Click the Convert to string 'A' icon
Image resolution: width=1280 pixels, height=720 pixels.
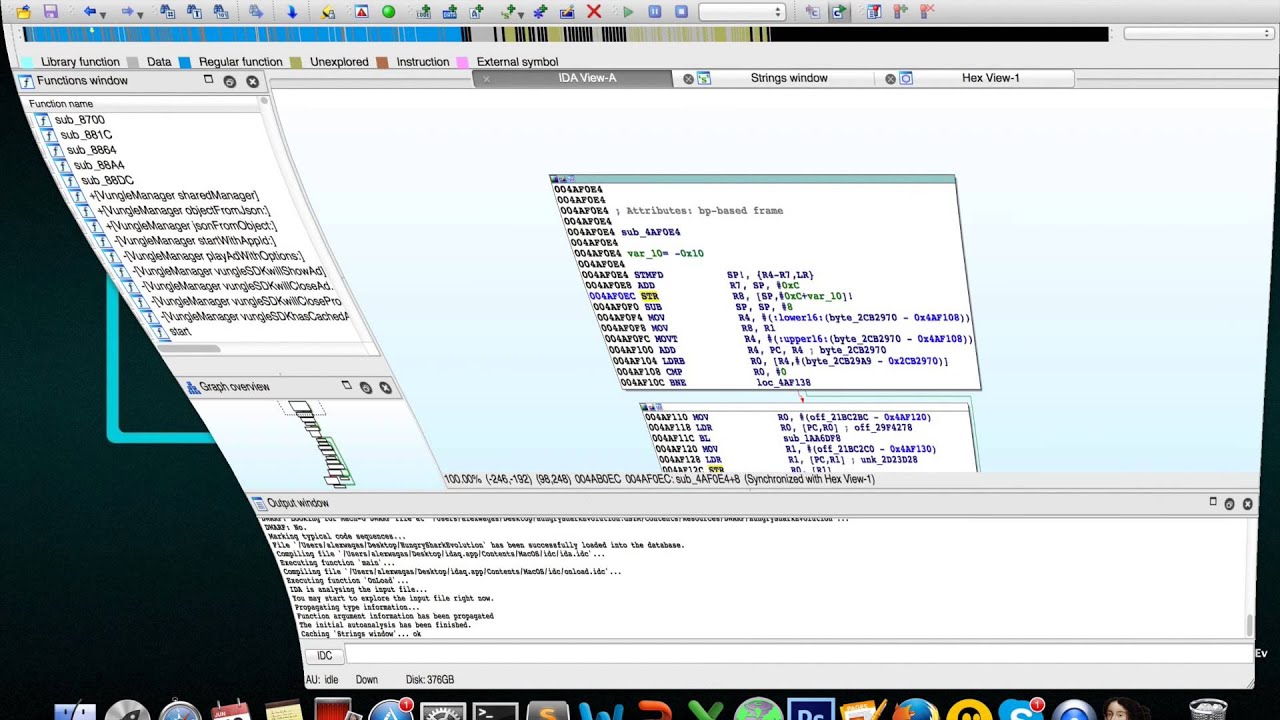pyautogui.click(x=477, y=12)
